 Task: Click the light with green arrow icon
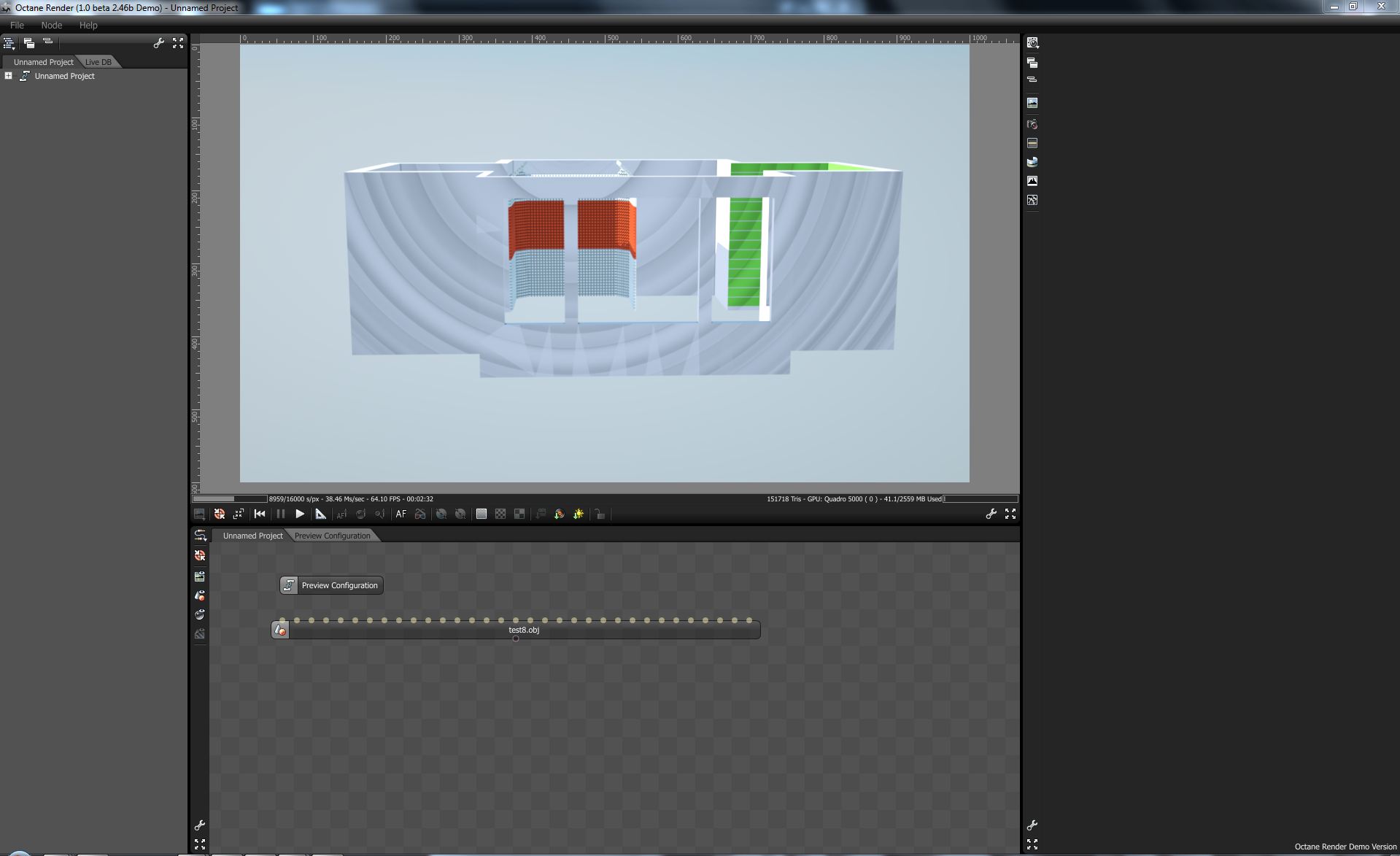pos(579,514)
